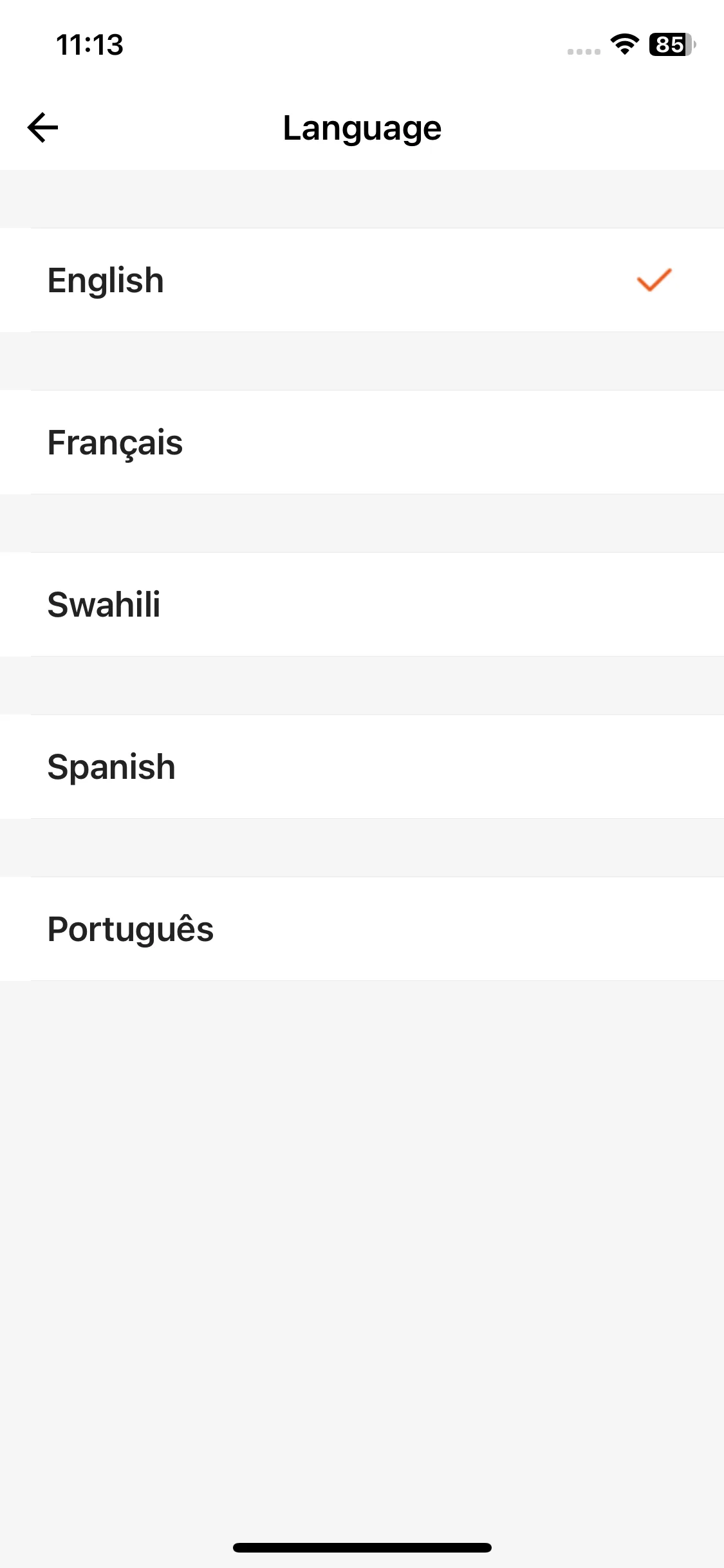Select Swahili as the language

coord(104,605)
